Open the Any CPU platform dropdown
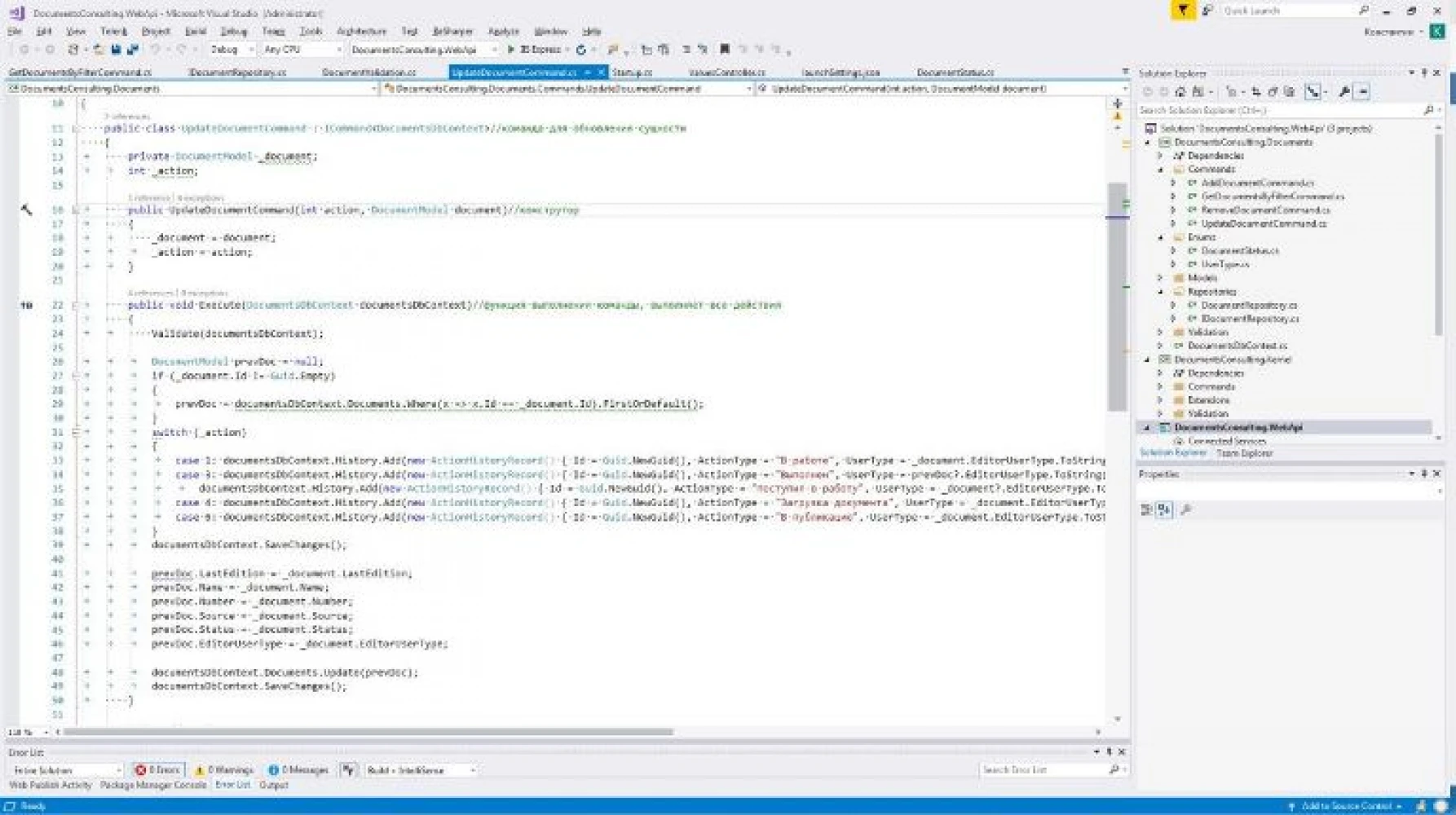 (302, 50)
